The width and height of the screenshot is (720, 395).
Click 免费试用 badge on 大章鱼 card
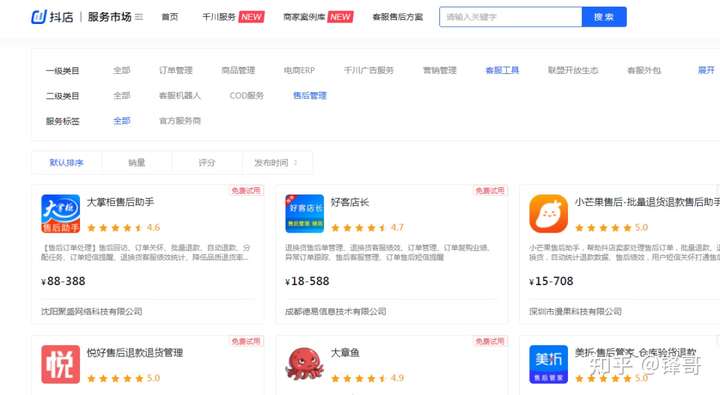[489, 341]
